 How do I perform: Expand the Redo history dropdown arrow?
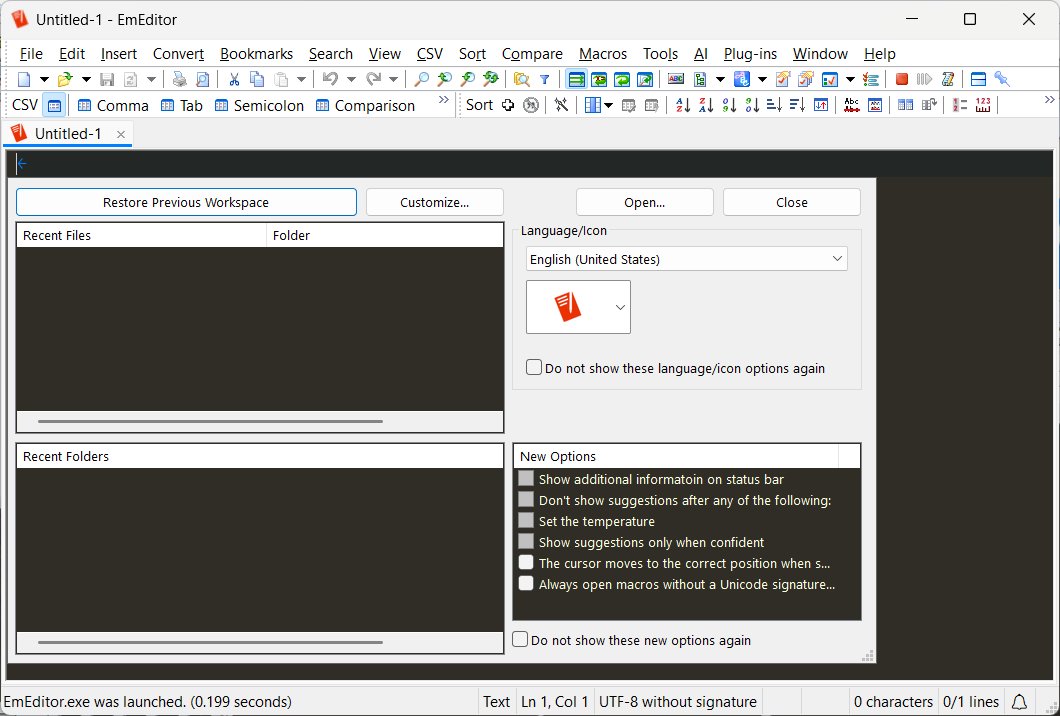393,79
